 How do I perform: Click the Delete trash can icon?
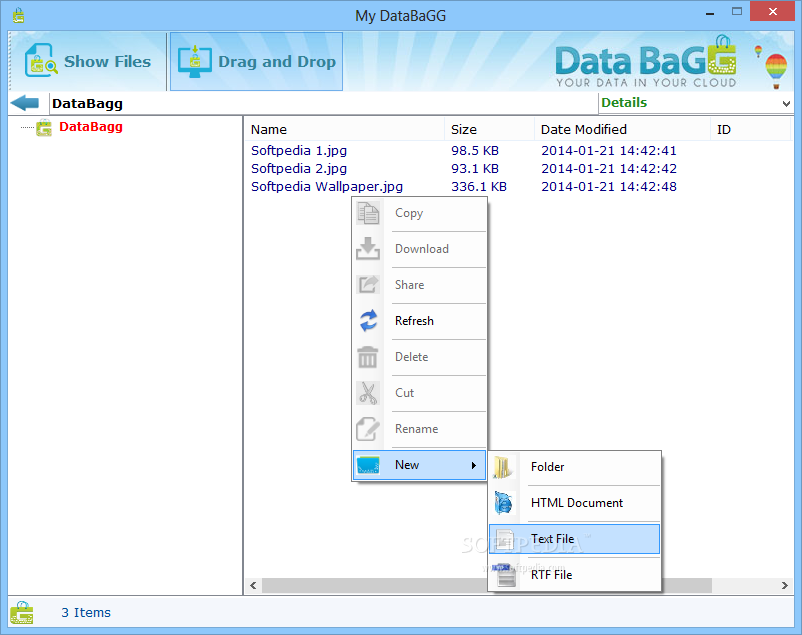point(367,357)
